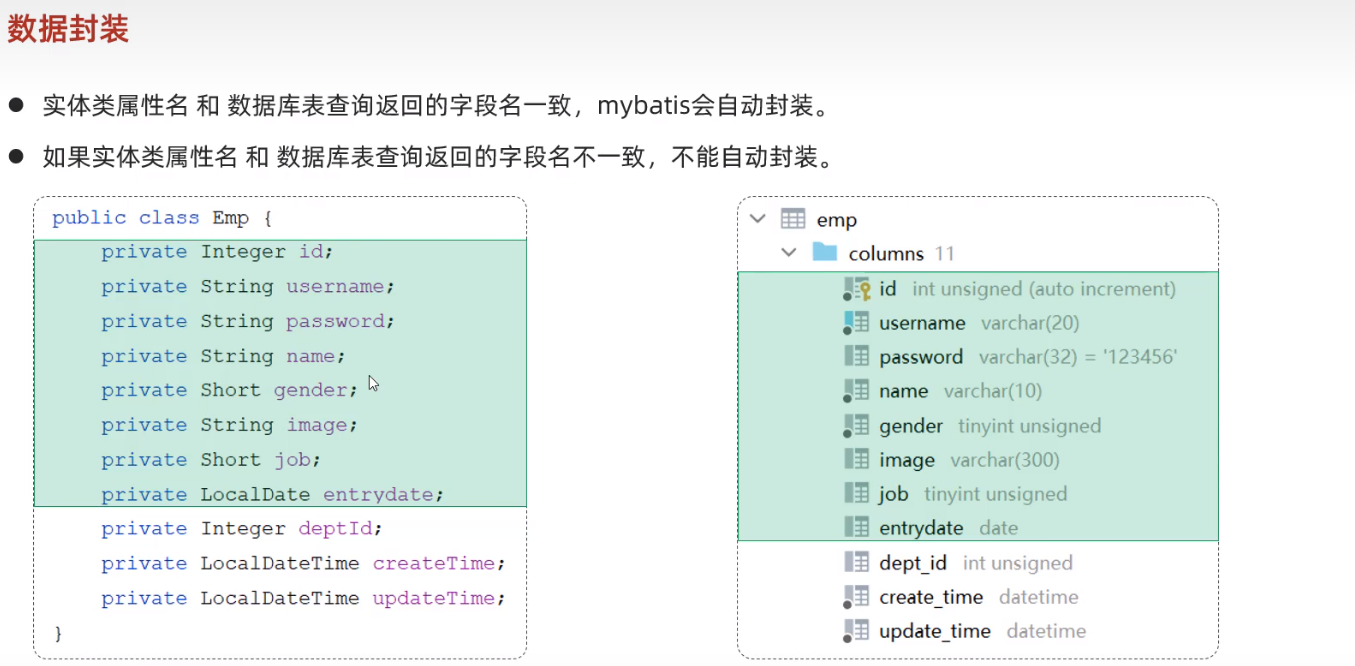Select the entrydate date column name
Screen dimensions: 1355x666
921,528
